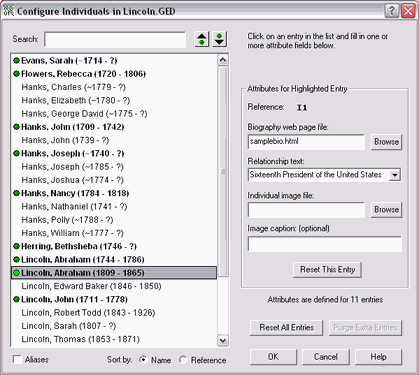Click the help question mark in title bar
This screenshot has width=419, height=375.
[392, 11]
